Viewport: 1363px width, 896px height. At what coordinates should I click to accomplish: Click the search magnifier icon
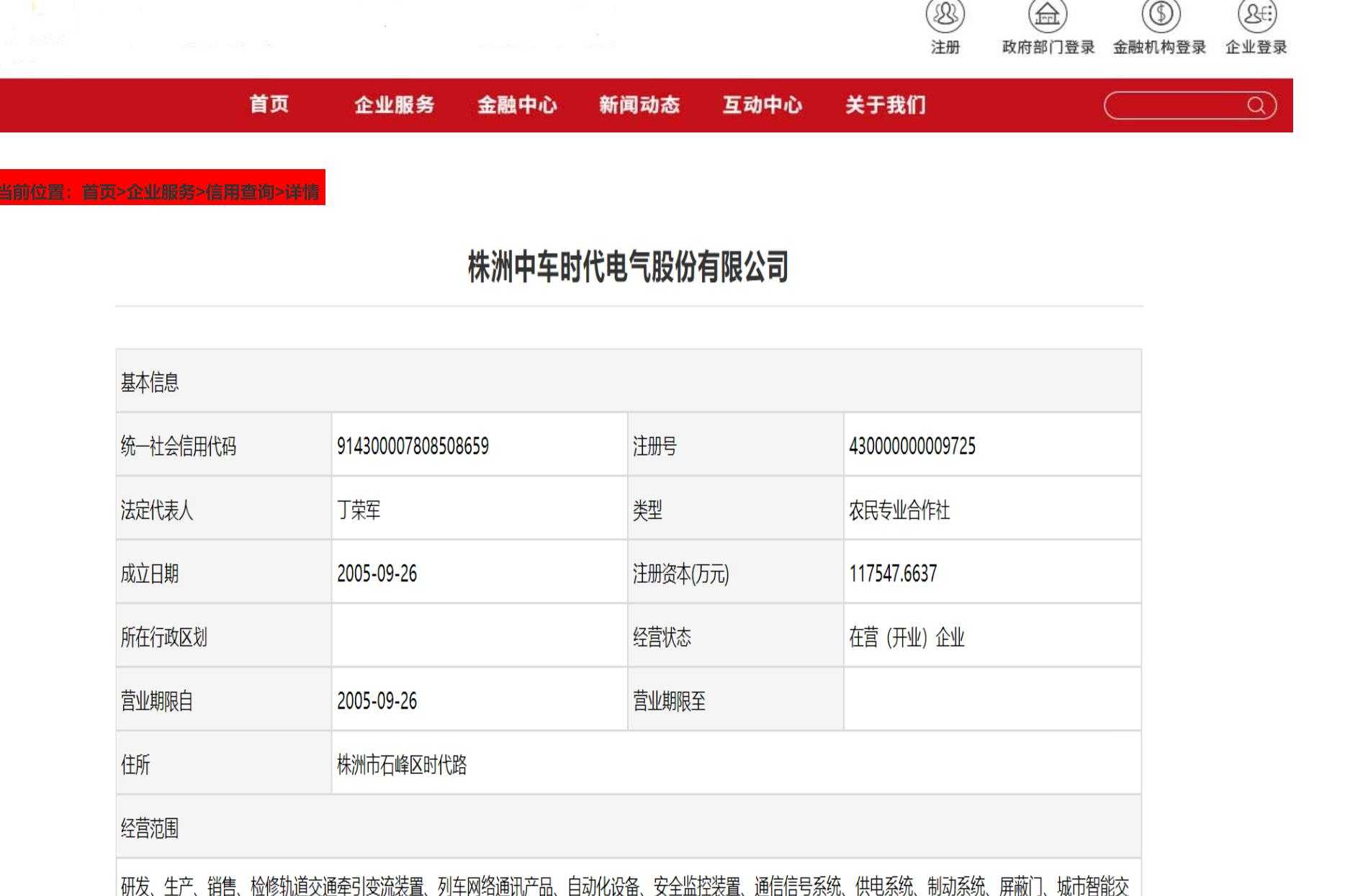pyautogui.click(x=1257, y=104)
